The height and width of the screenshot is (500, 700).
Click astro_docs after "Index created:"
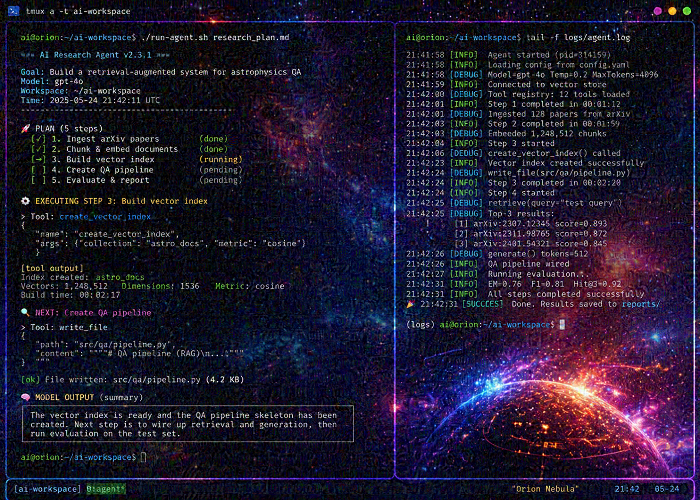pos(120,277)
